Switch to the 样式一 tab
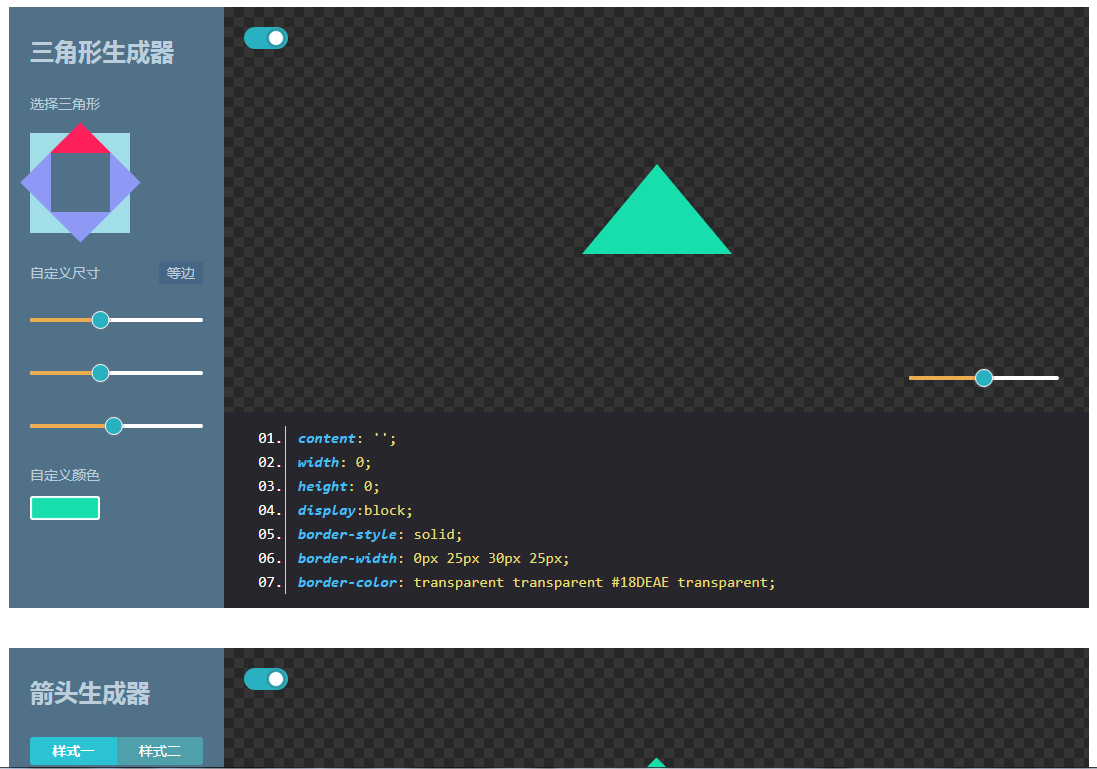Screen dimensions: 1097x769 74,751
